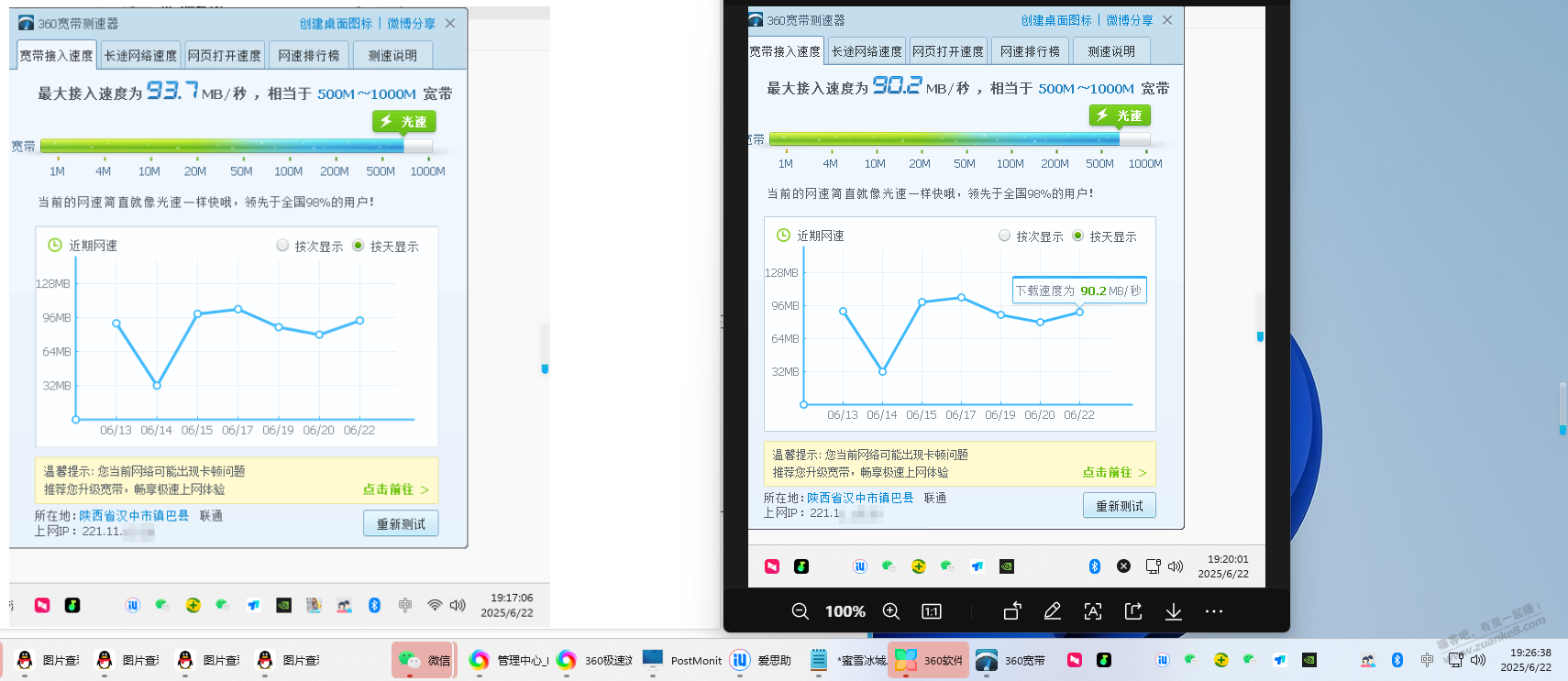The width and height of the screenshot is (1568, 681).
Task: Click 微博分享 link in the 90.2 MB window
Action: [1130, 20]
